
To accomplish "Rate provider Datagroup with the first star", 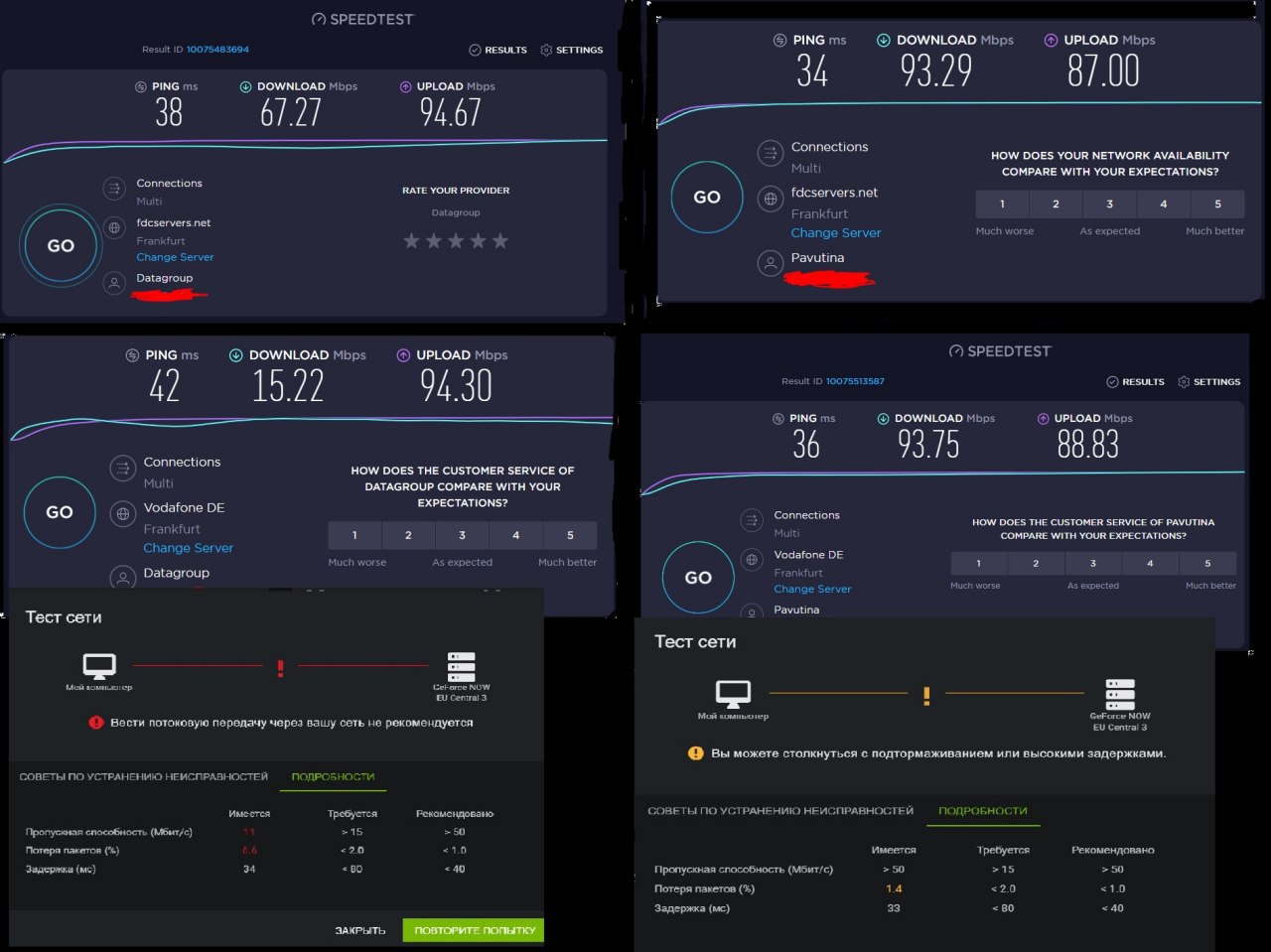I will [x=411, y=240].
